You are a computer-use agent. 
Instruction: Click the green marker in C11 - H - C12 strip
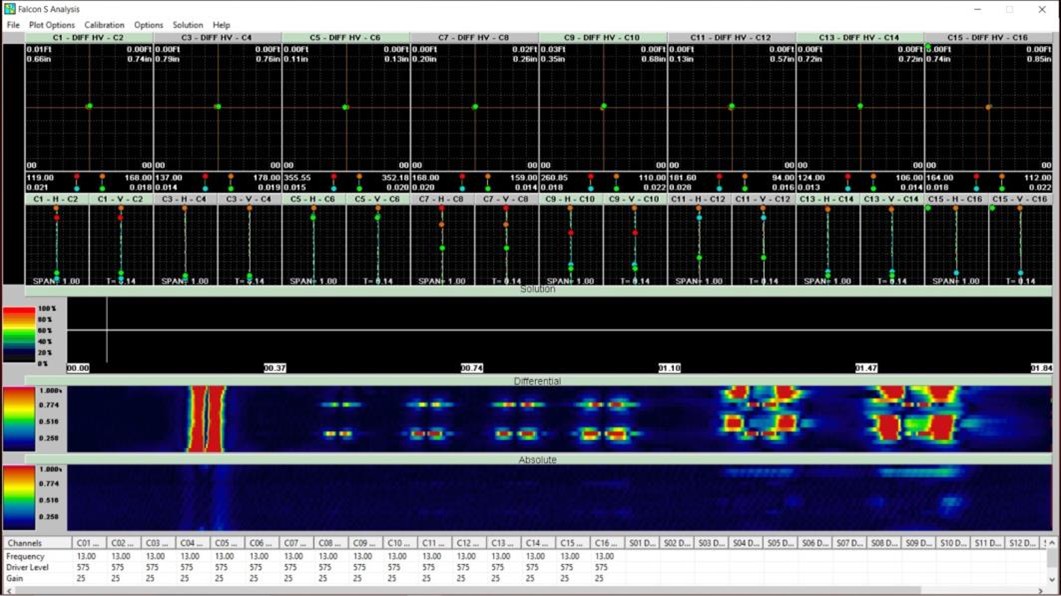(699, 258)
